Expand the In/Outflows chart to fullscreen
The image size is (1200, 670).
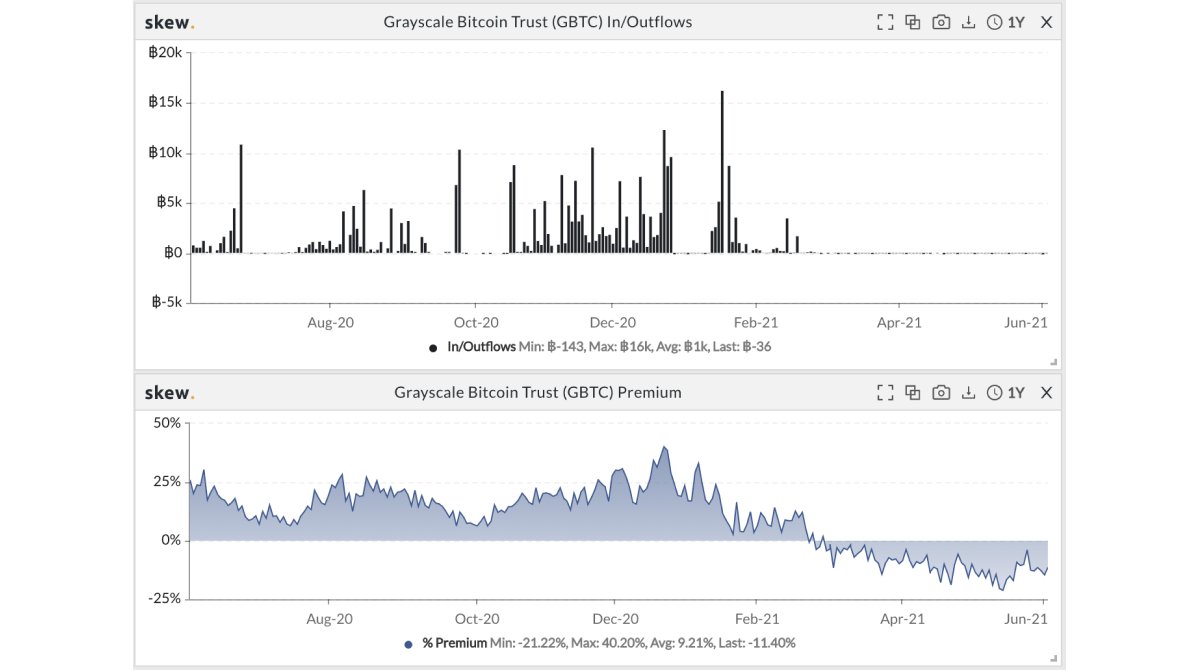[x=885, y=21]
